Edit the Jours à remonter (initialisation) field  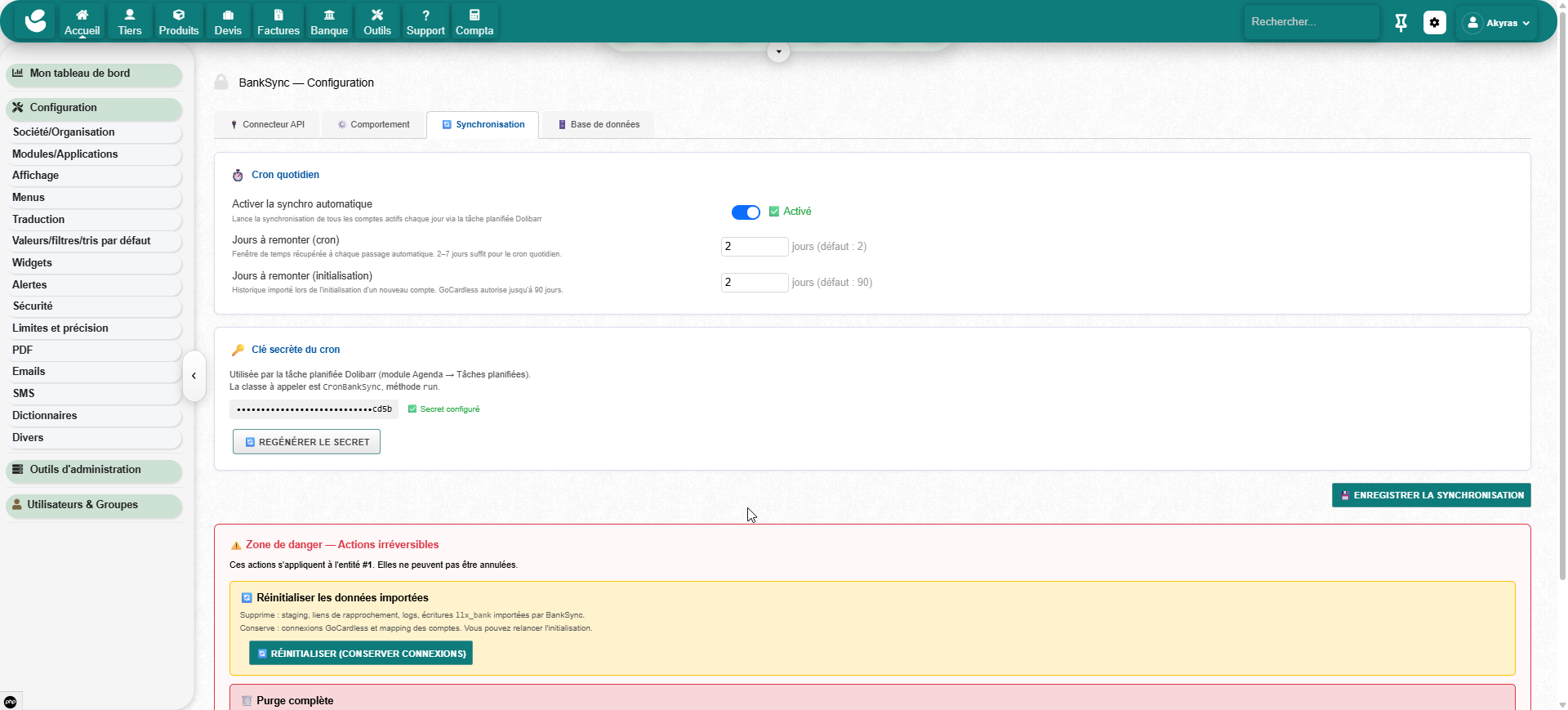coord(755,283)
